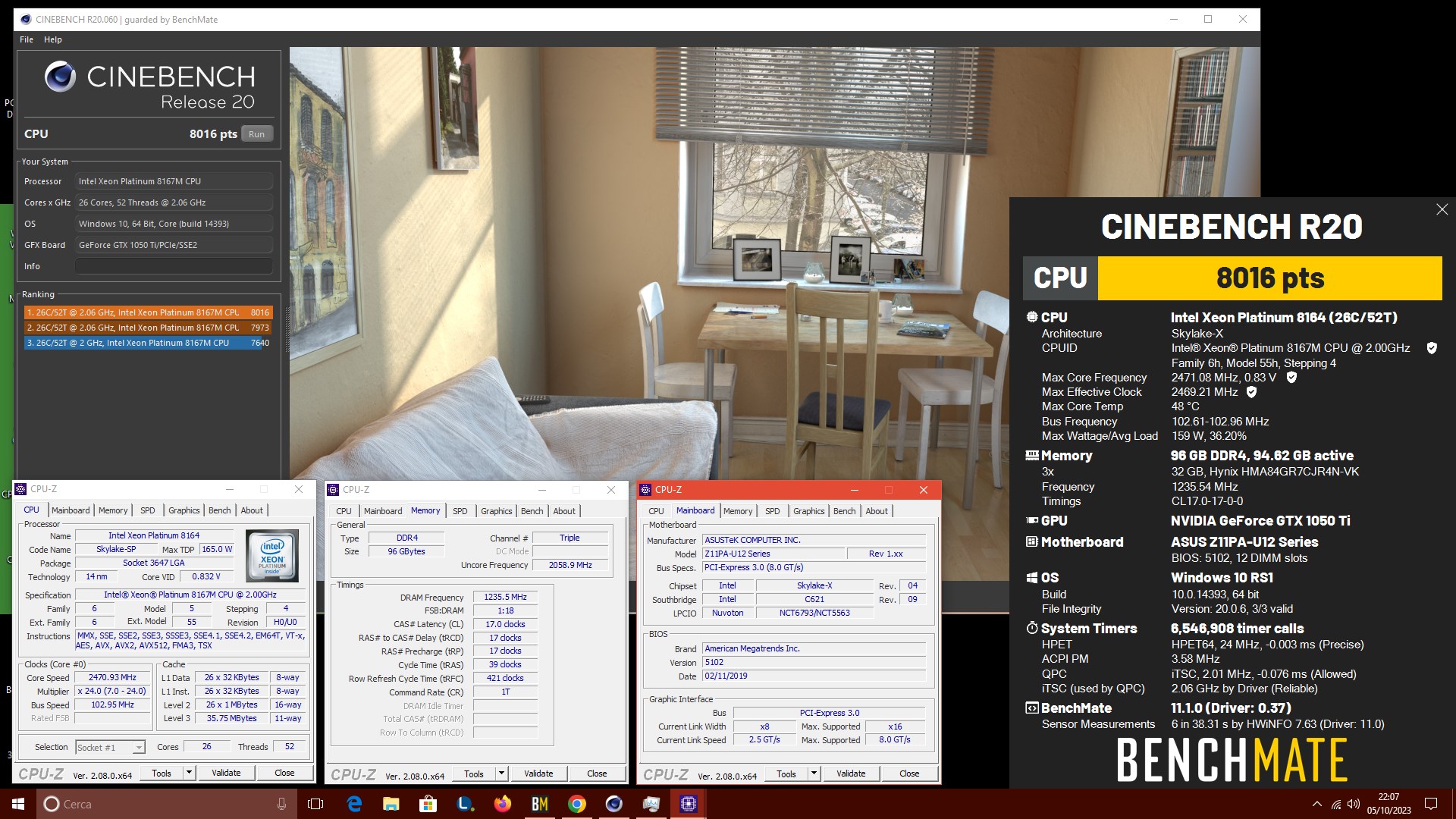Screen dimensions: 1456x819
Task: Launch Firefox from the taskbar
Action: 502,804
